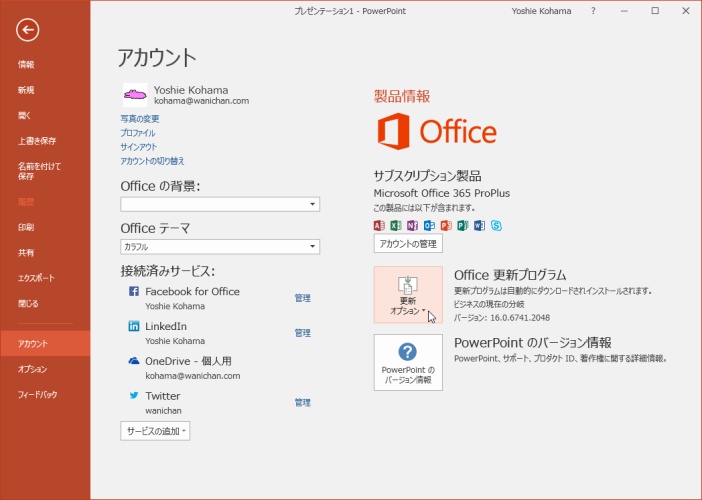Click the Facebook for Office icon
This screenshot has height=500, width=702.
click(x=133, y=291)
